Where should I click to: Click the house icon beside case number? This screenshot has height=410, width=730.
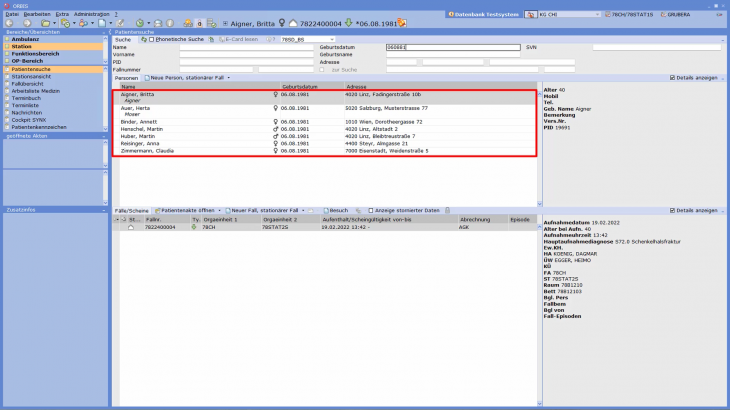130,227
